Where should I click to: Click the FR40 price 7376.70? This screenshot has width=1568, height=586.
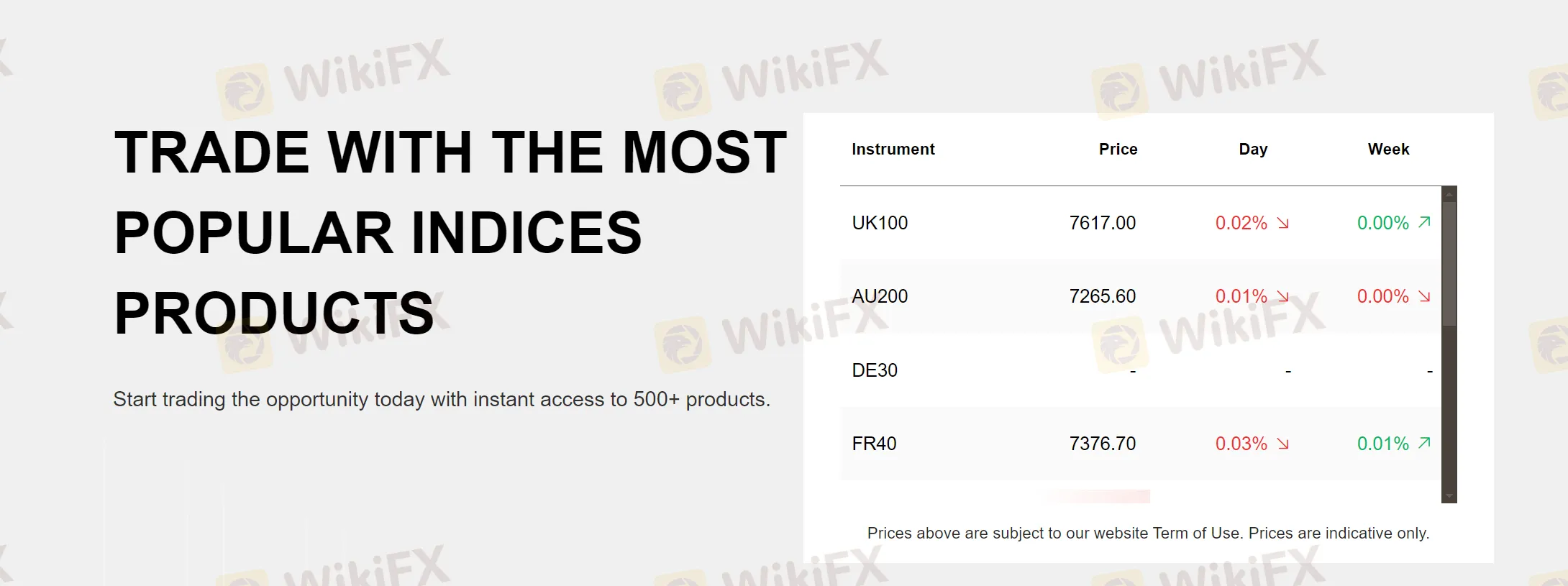pyautogui.click(x=1102, y=444)
